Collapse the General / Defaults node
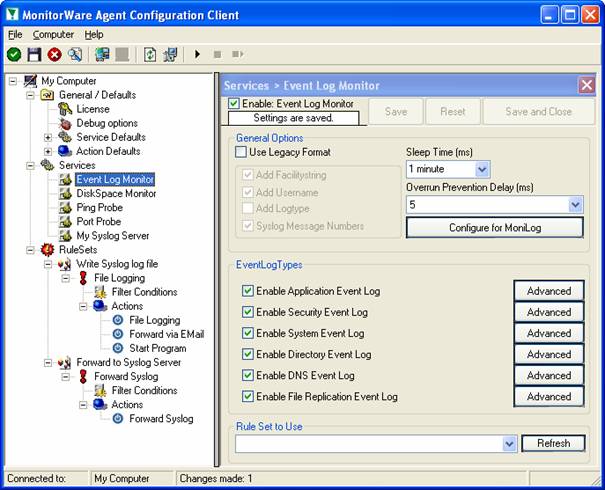 click(30, 95)
